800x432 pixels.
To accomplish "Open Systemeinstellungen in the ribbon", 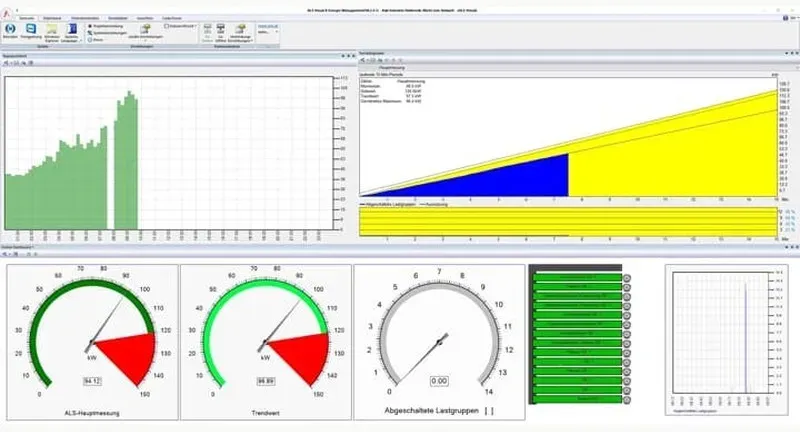I will coord(107,33).
